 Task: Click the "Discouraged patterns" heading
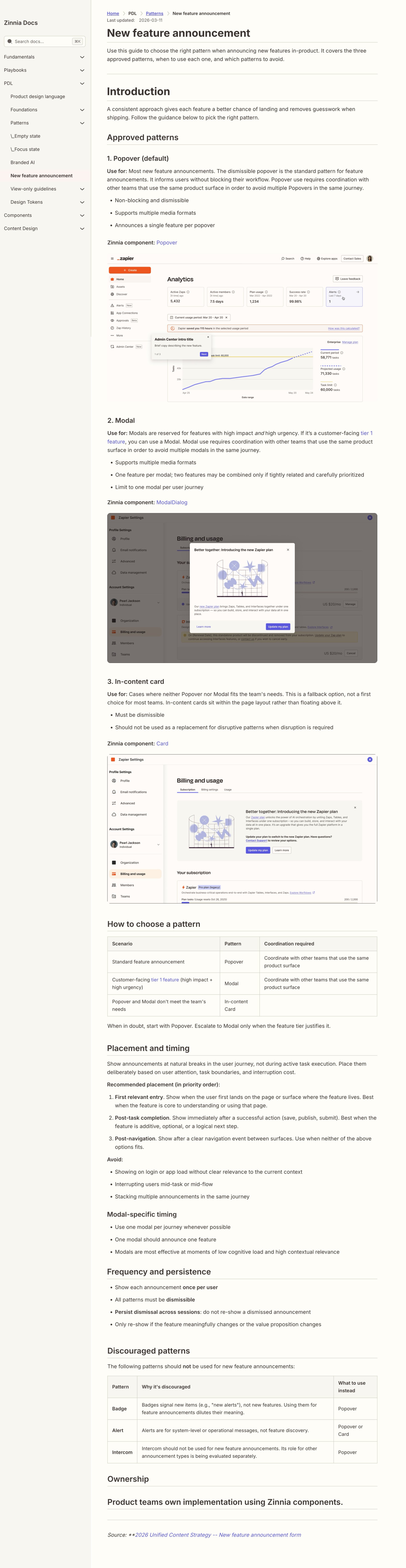pos(148,1351)
